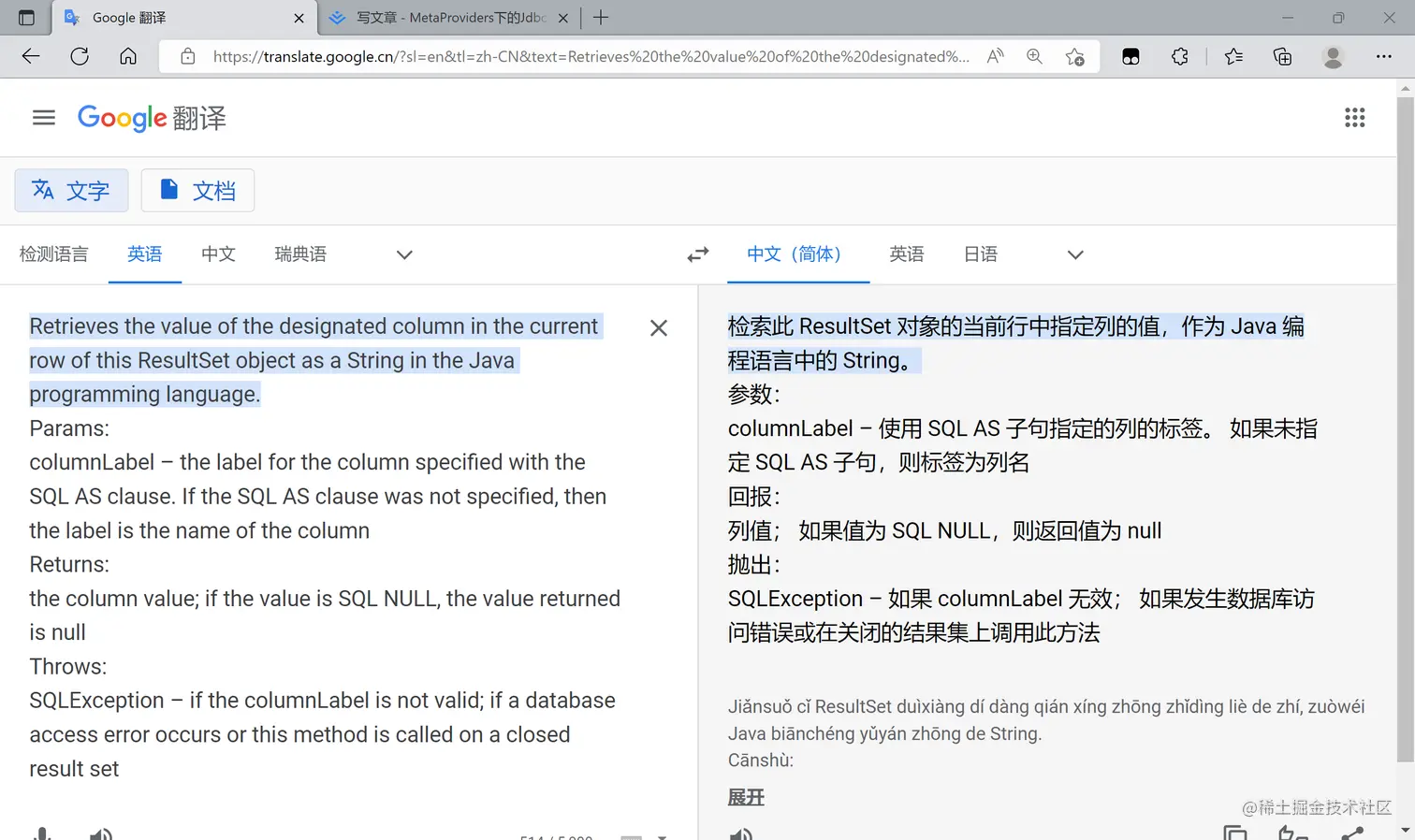Select 英语 as target language
This screenshot has width=1415, height=840.
[x=907, y=254]
